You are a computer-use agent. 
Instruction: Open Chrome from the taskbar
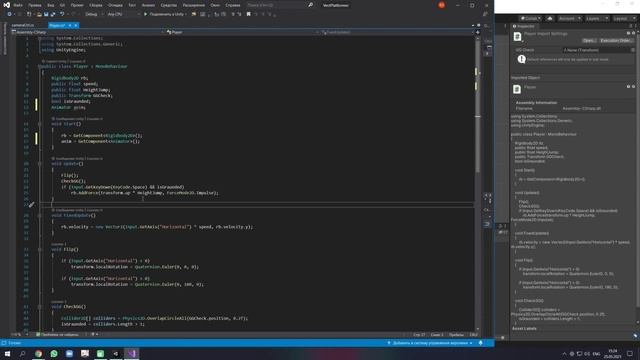point(38,353)
